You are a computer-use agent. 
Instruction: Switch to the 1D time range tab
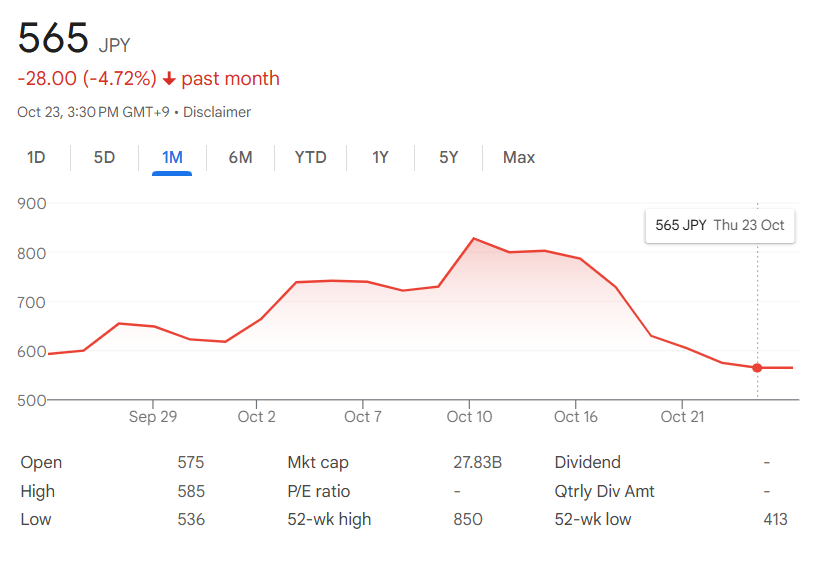(x=36, y=157)
